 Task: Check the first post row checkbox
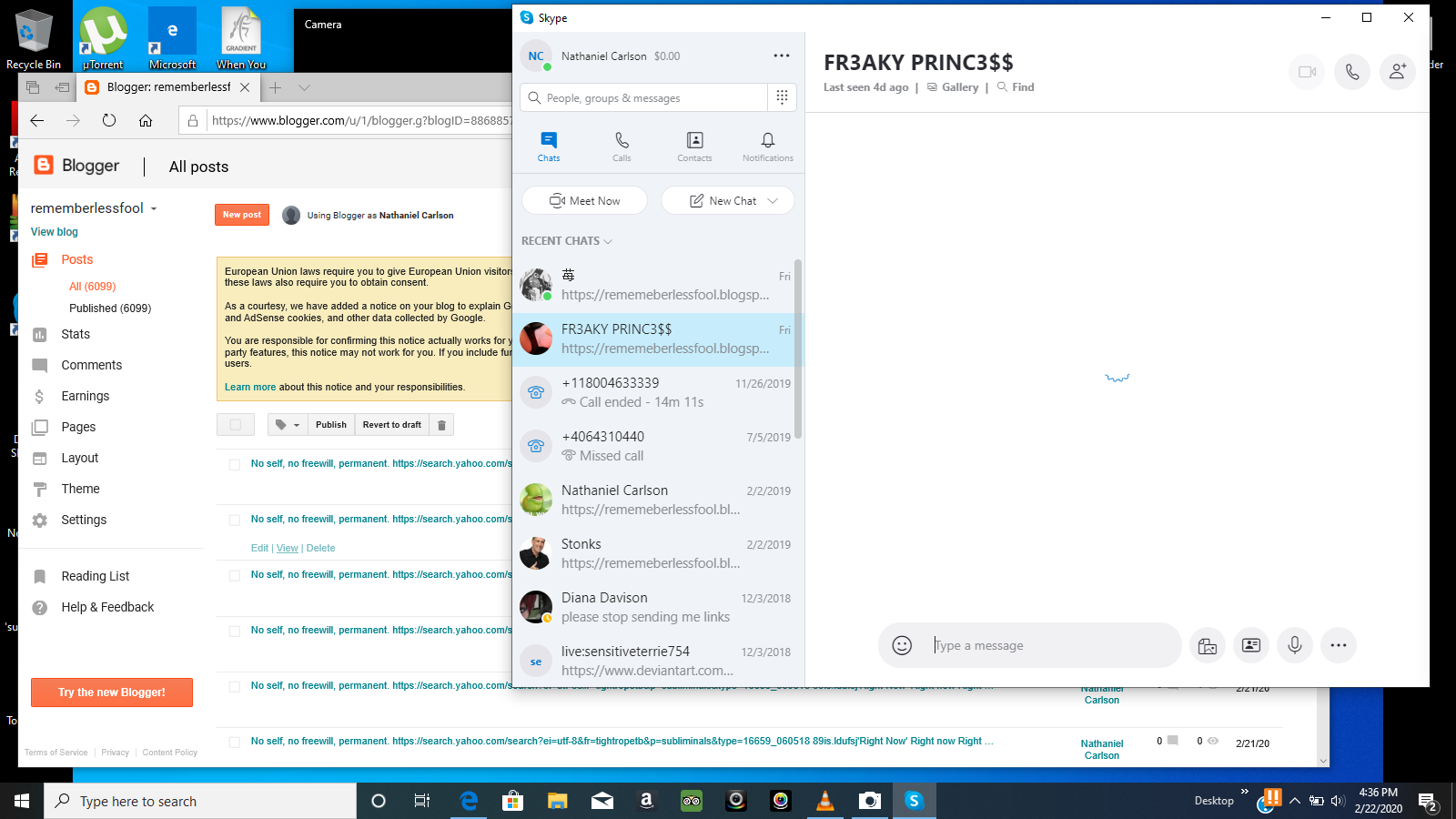[234, 464]
